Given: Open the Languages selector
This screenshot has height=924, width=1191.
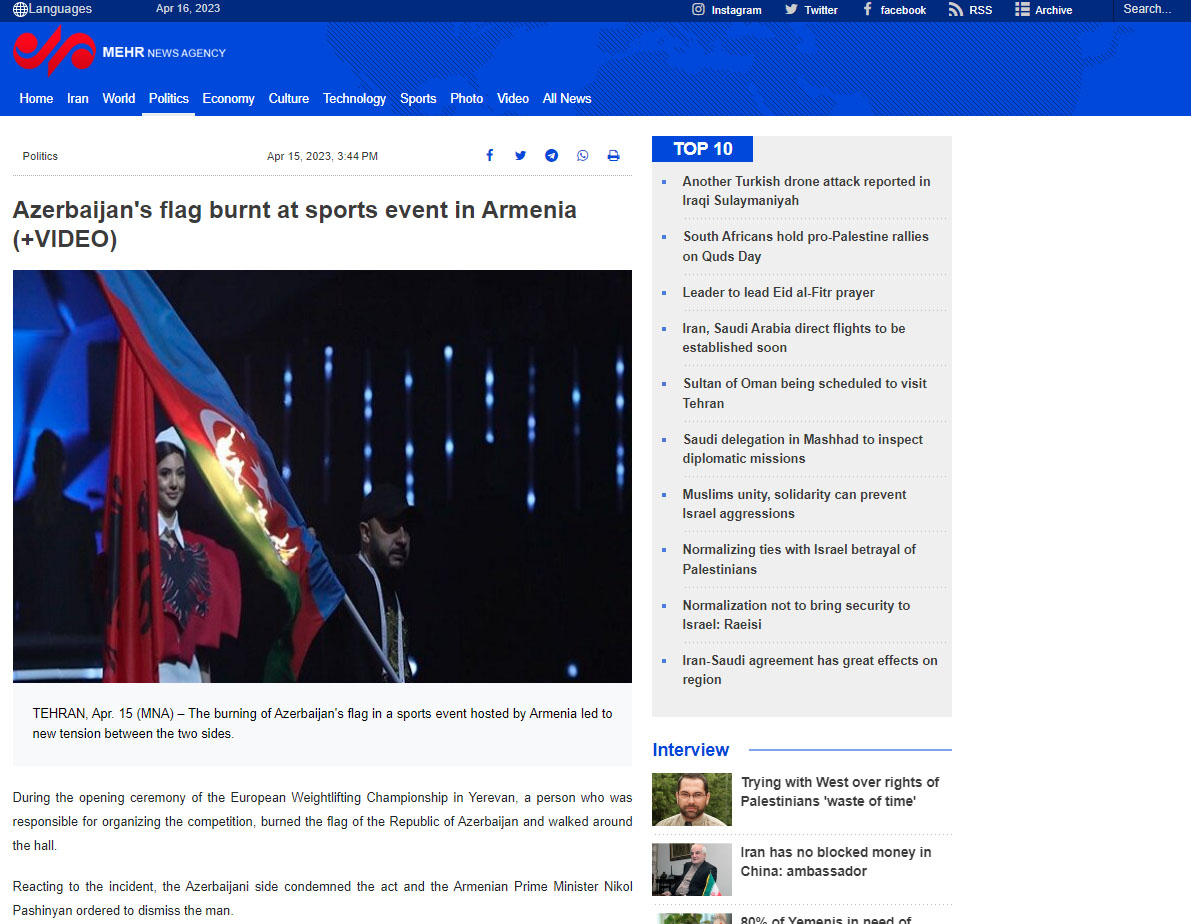Looking at the screenshot, I should pos(52,9).
